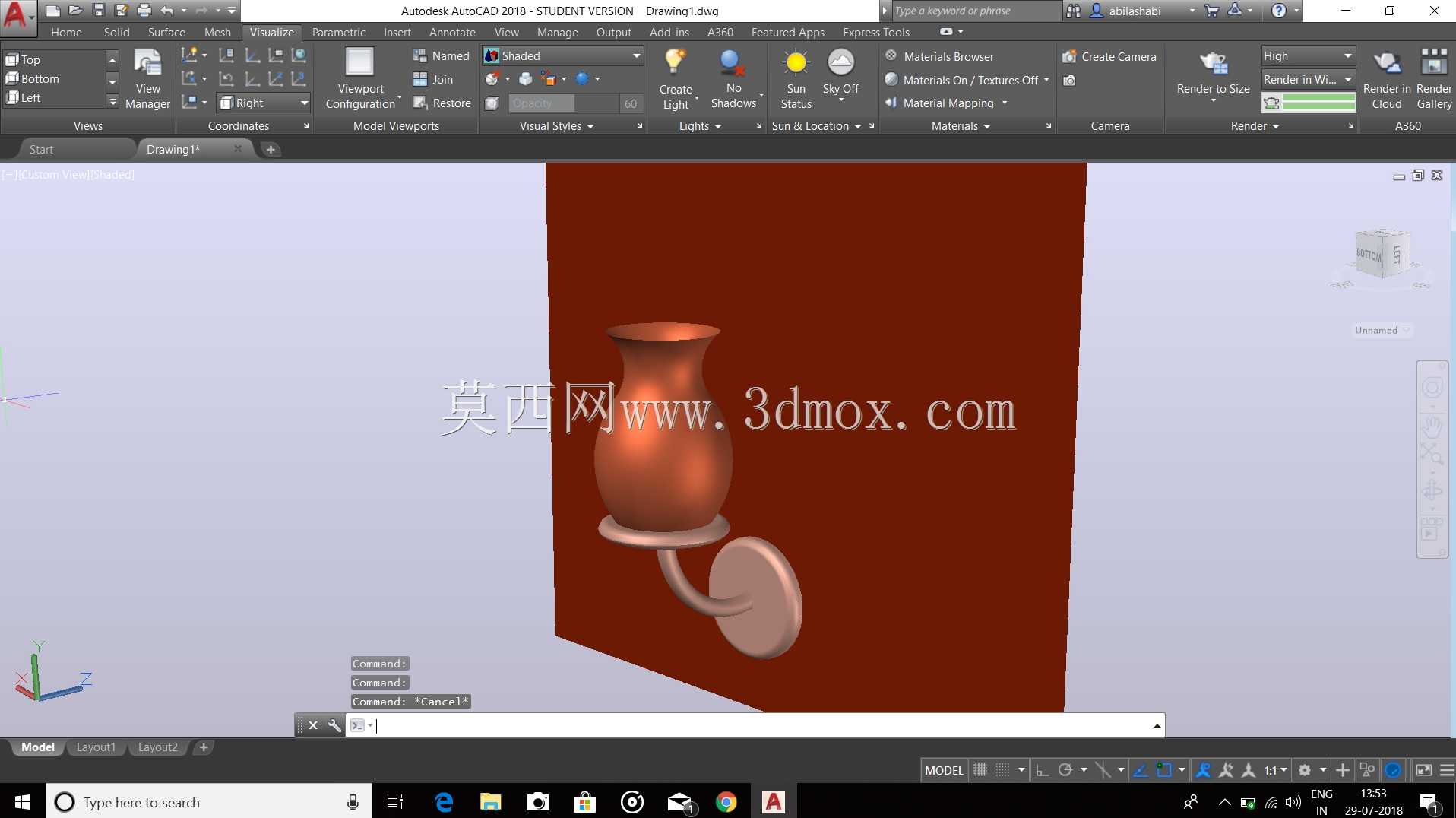Open the View Manager tool

147,79
